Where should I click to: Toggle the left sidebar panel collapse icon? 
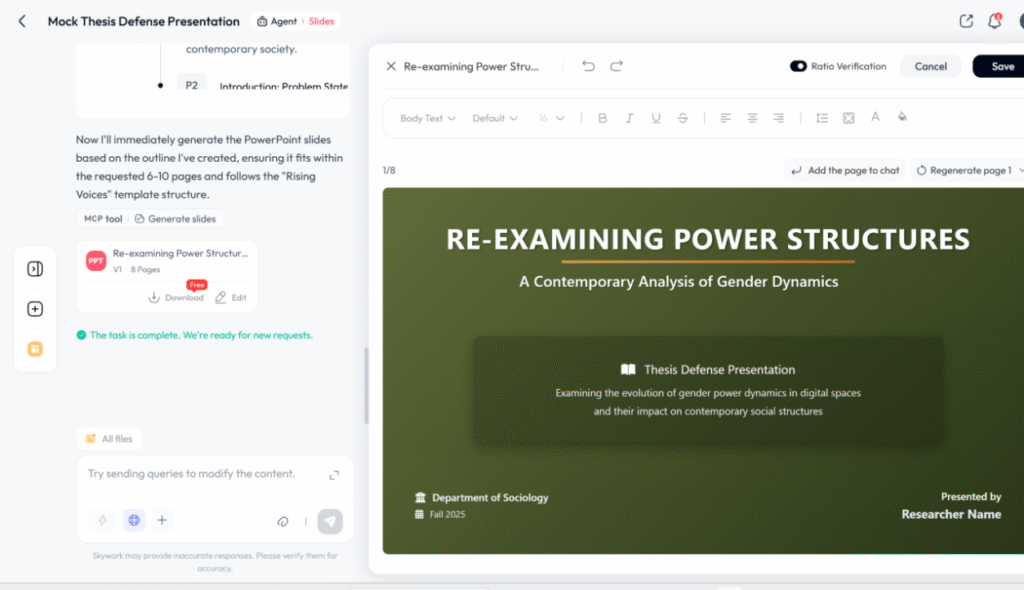[x=35, y=269]
